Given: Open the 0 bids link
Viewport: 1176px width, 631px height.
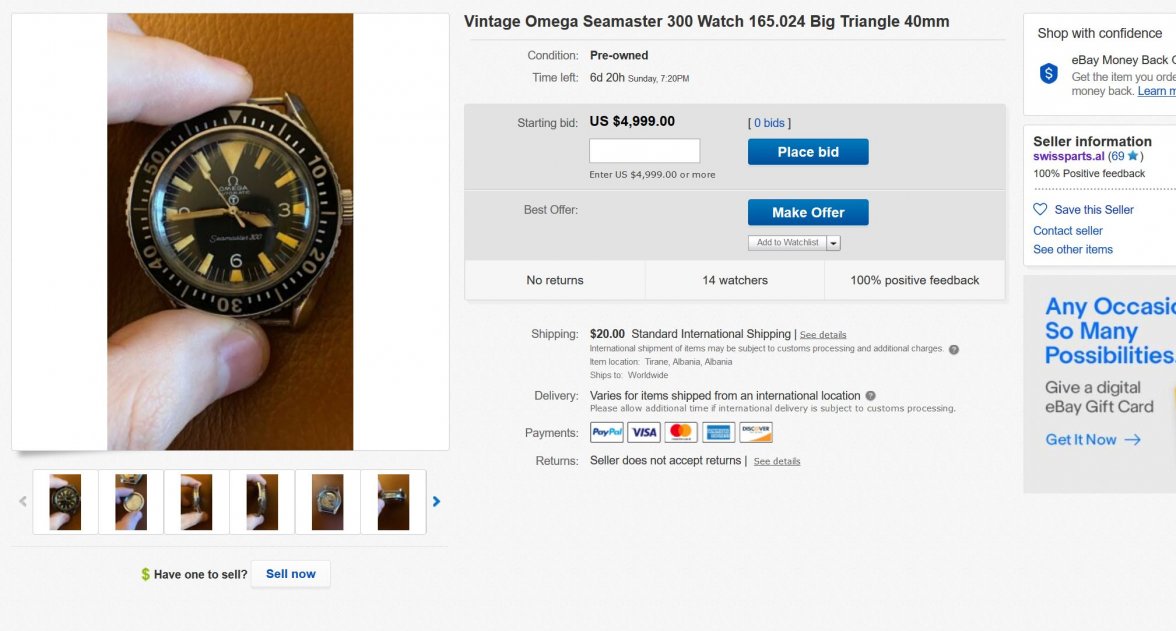Looking at the screenshot, I should [x=769, y=123].
